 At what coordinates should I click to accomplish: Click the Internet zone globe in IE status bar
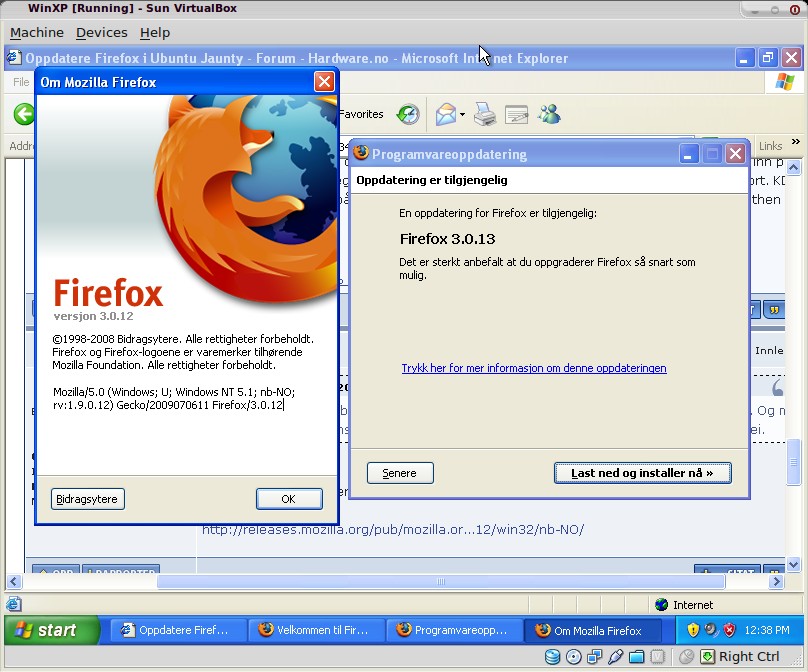coord(662,604)
